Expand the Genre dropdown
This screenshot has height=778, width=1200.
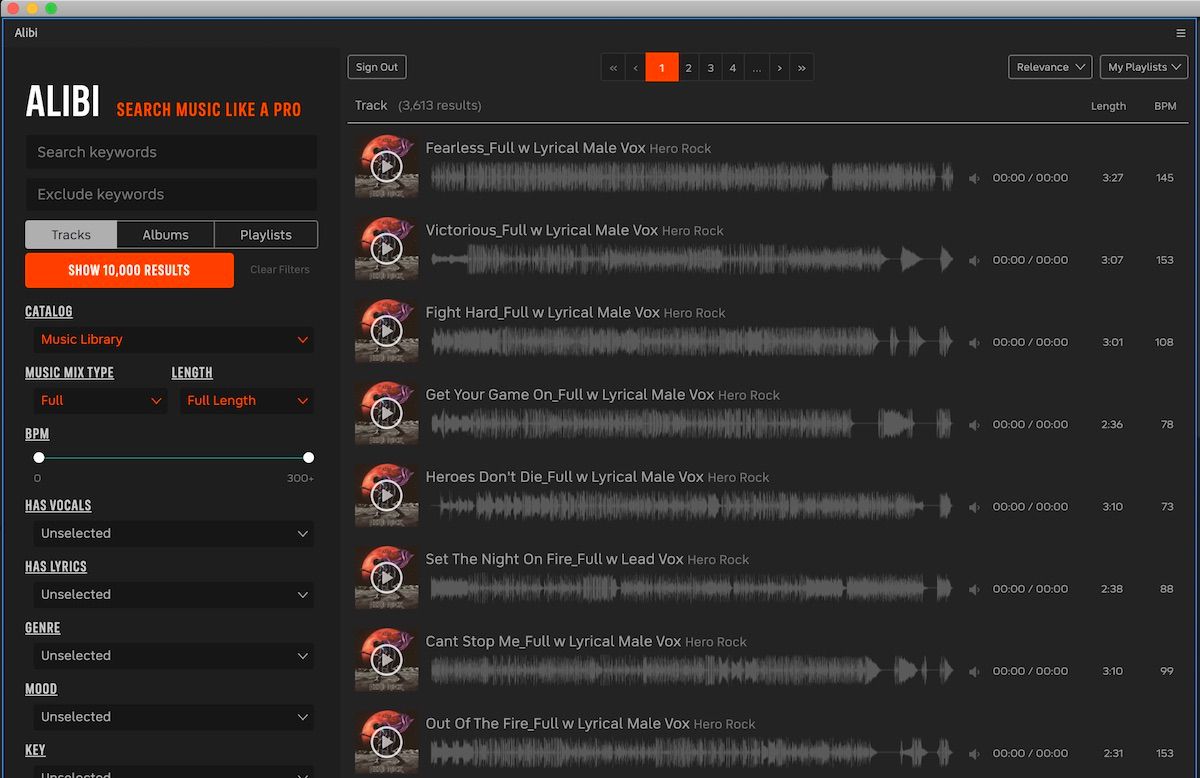(x=172, y=655)
